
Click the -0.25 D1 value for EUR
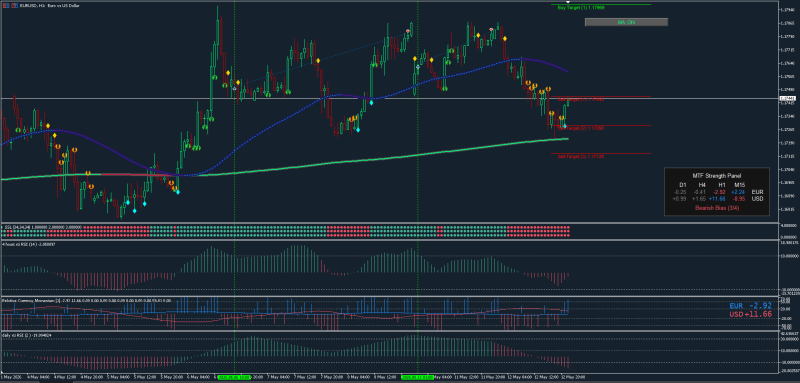680,191
